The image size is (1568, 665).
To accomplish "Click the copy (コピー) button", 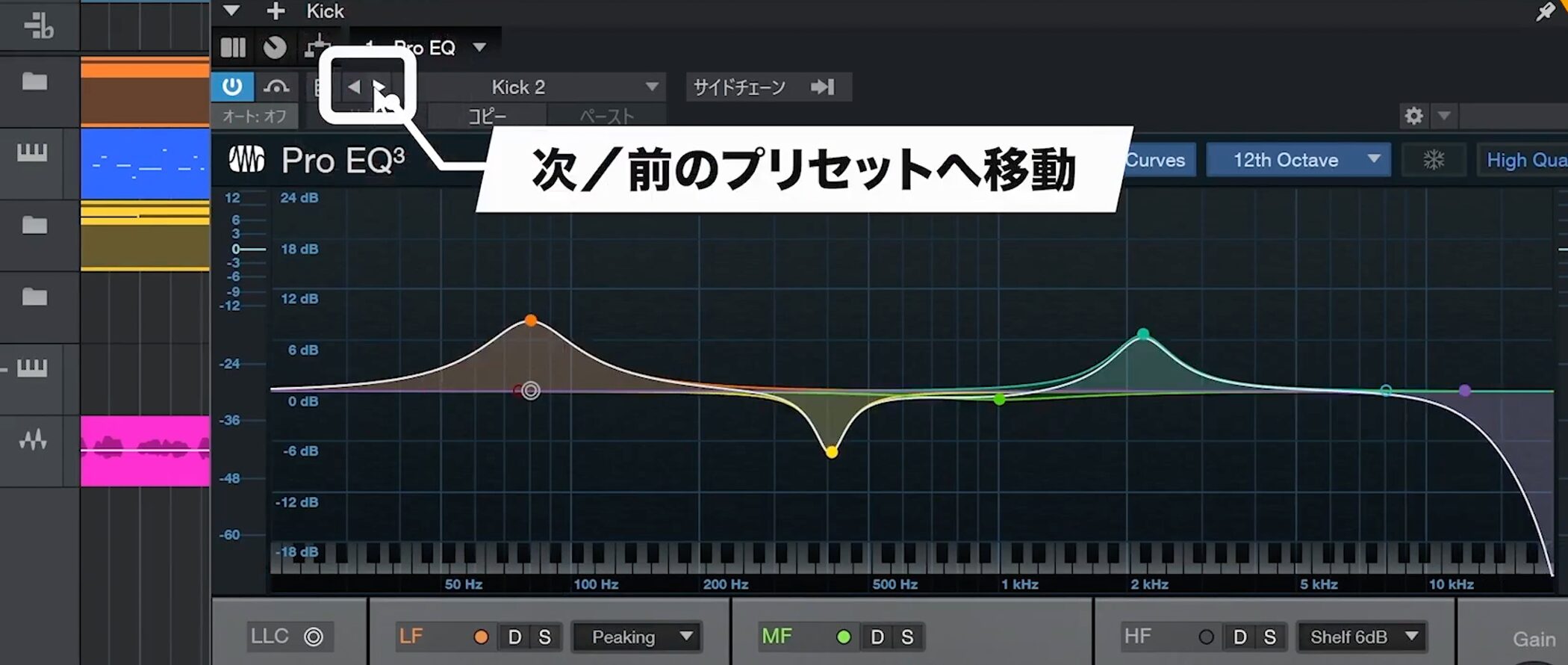I will coord(488,117).
